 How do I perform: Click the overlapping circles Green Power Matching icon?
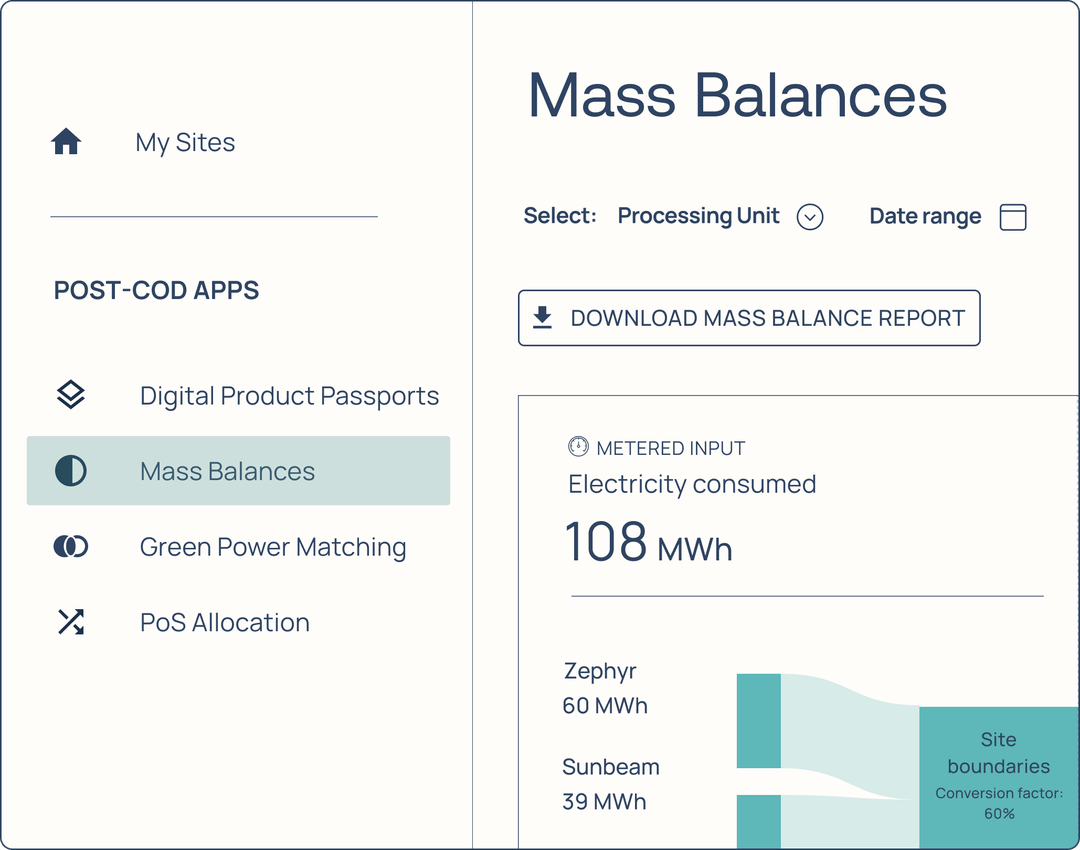tap(70, 546)
